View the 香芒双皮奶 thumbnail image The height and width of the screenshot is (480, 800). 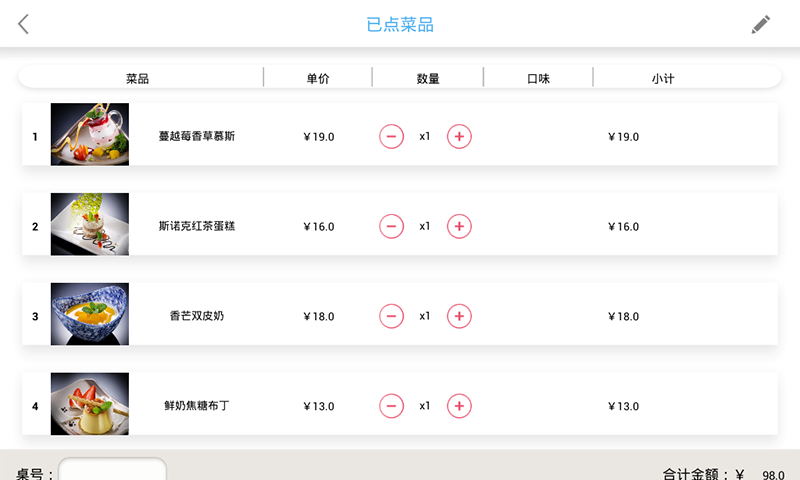coord(90,314)
